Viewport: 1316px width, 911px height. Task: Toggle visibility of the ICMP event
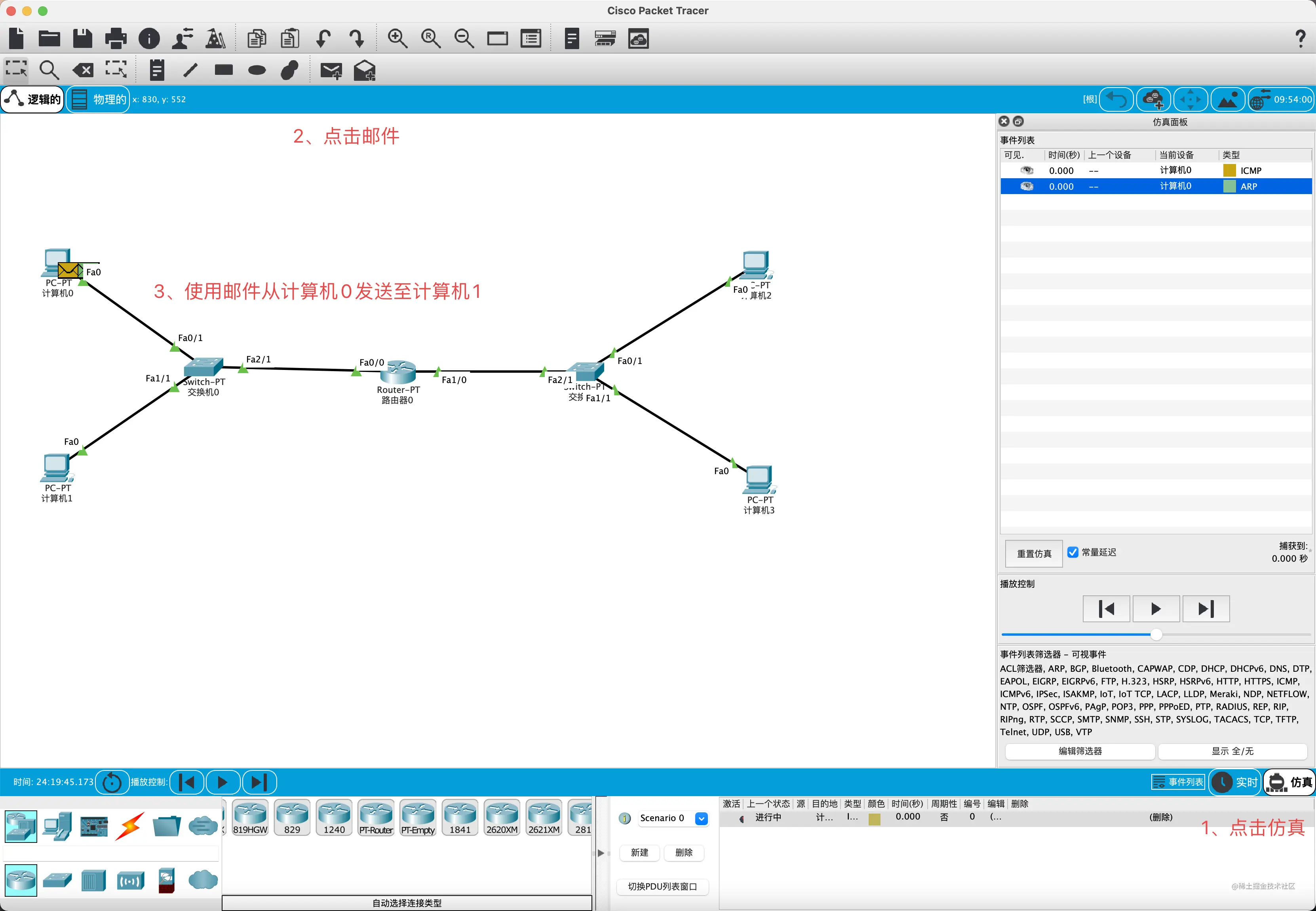click(x=1027, y=170)
